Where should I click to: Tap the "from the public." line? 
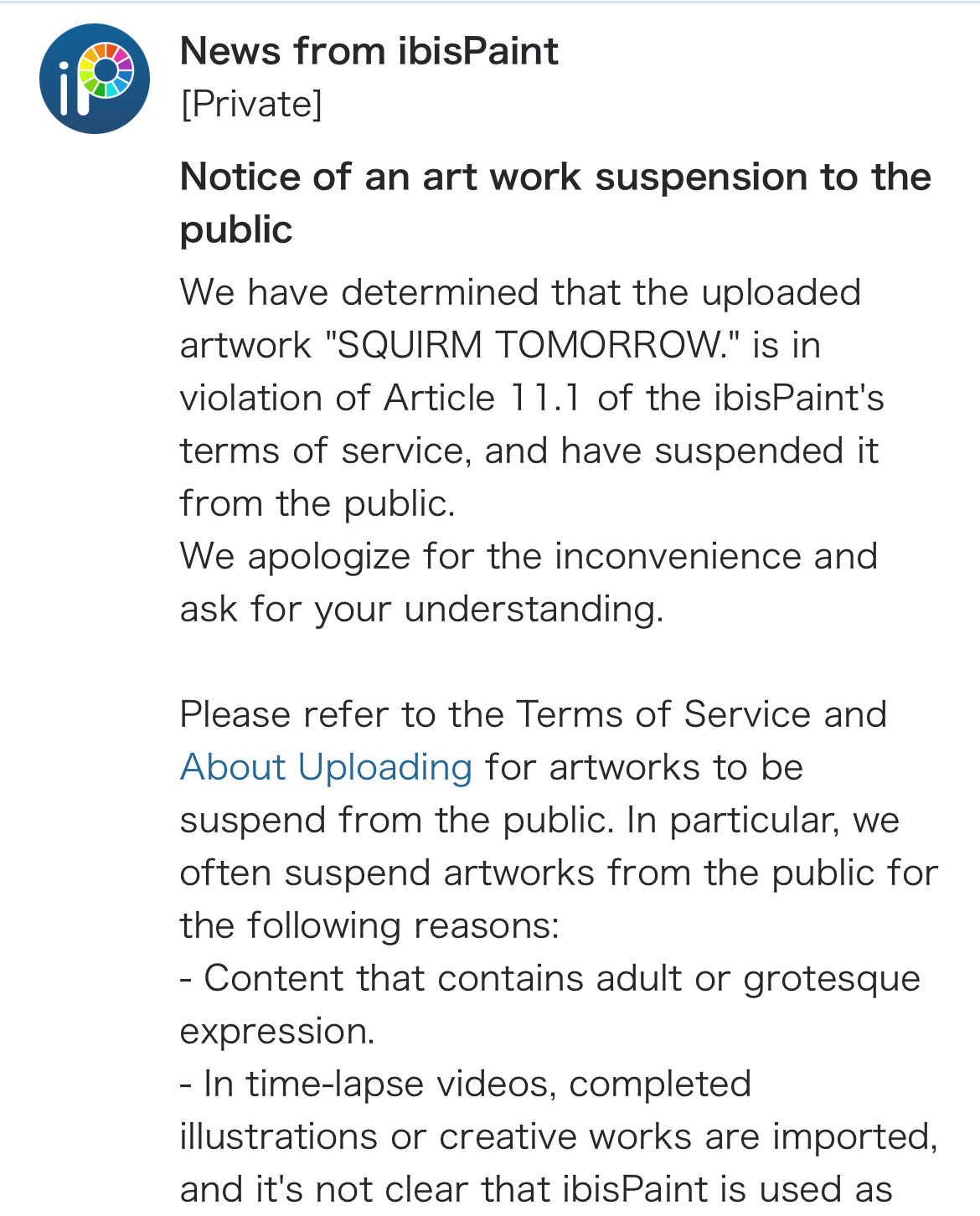(x=317, y=503)
